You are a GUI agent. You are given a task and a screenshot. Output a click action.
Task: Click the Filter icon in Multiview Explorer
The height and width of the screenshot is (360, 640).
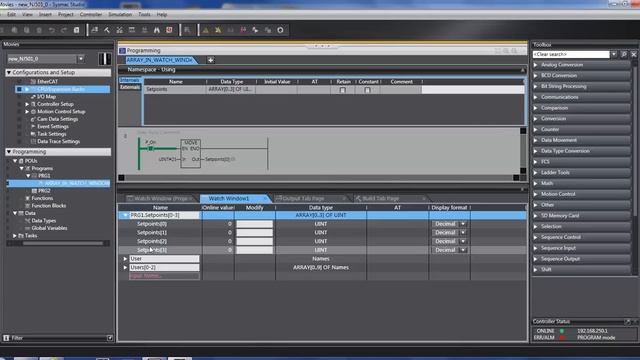point(6,338)
